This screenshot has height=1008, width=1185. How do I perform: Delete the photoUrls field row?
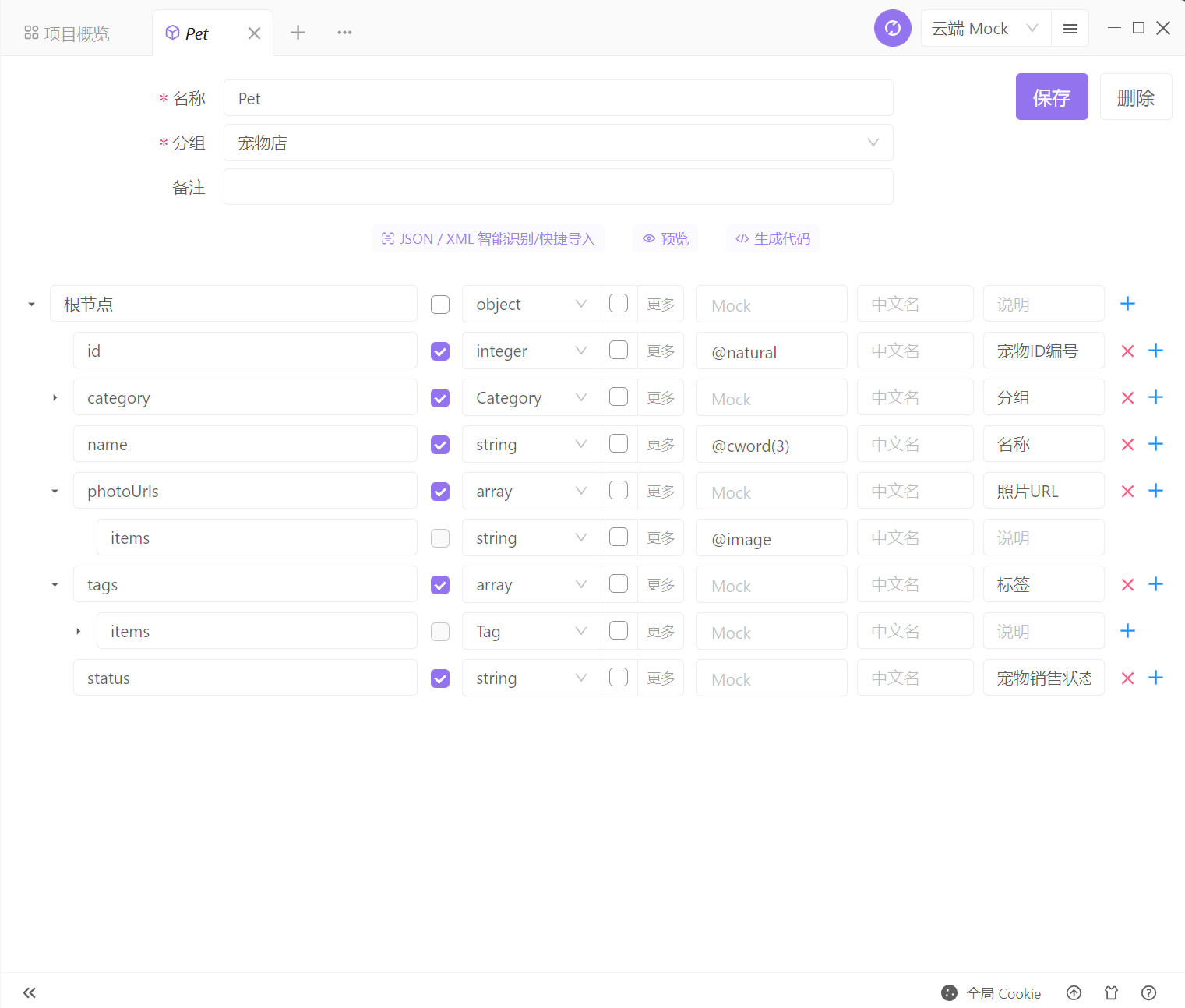(1127, 492)
